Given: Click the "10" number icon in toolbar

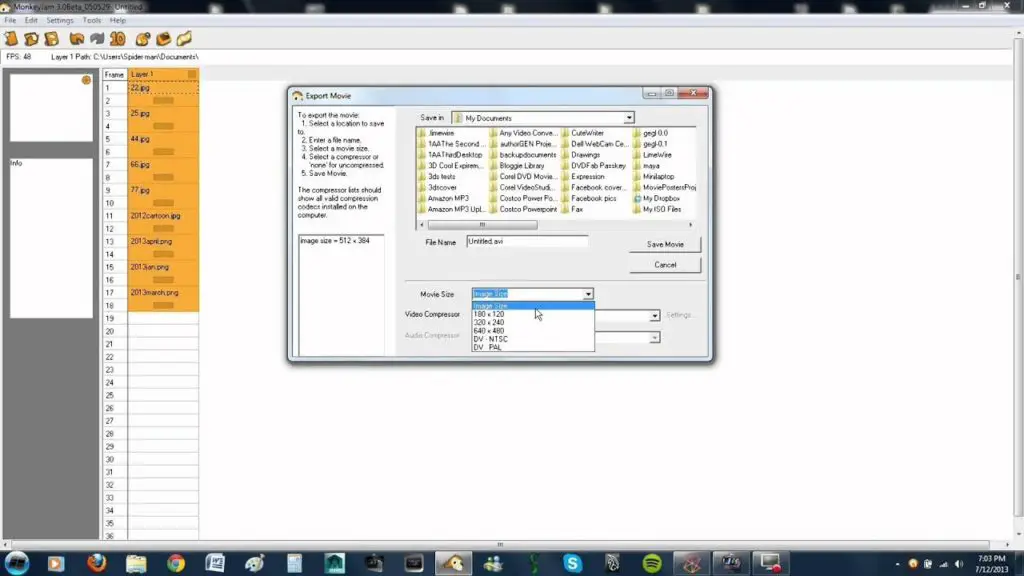Looking at the screenshot, I should point(117,39).
